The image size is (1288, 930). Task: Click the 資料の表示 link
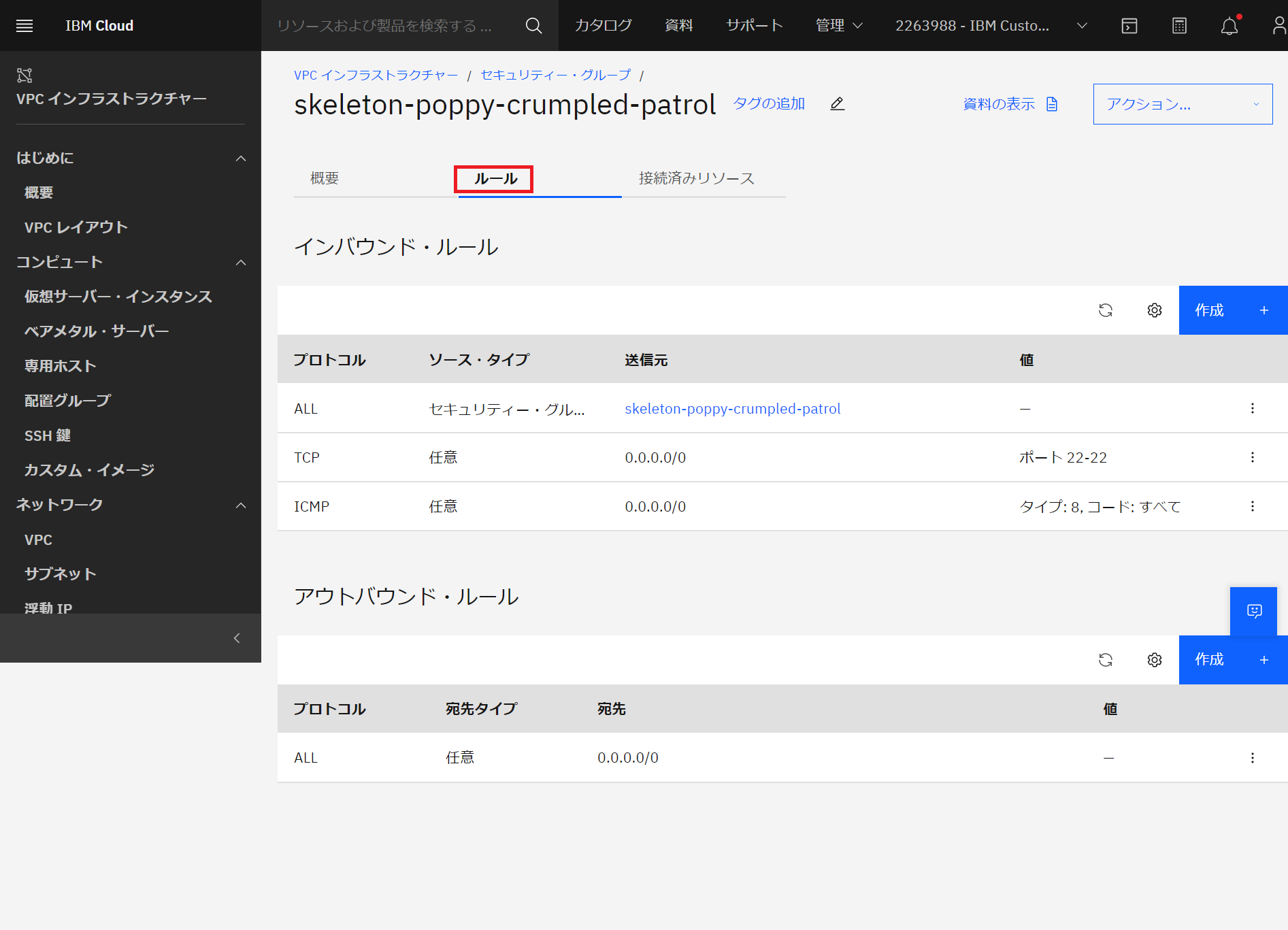(x=999, y=104)
